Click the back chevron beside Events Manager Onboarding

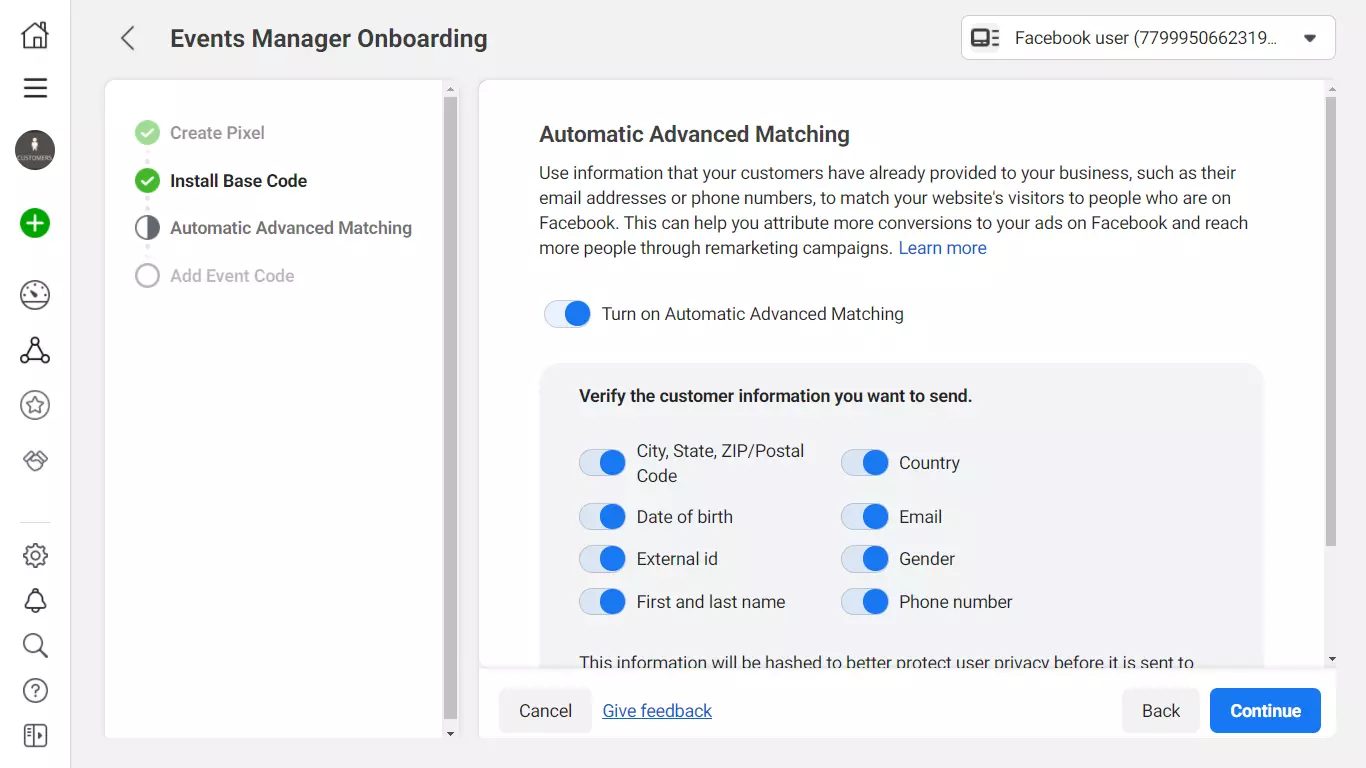coord(127,38)
